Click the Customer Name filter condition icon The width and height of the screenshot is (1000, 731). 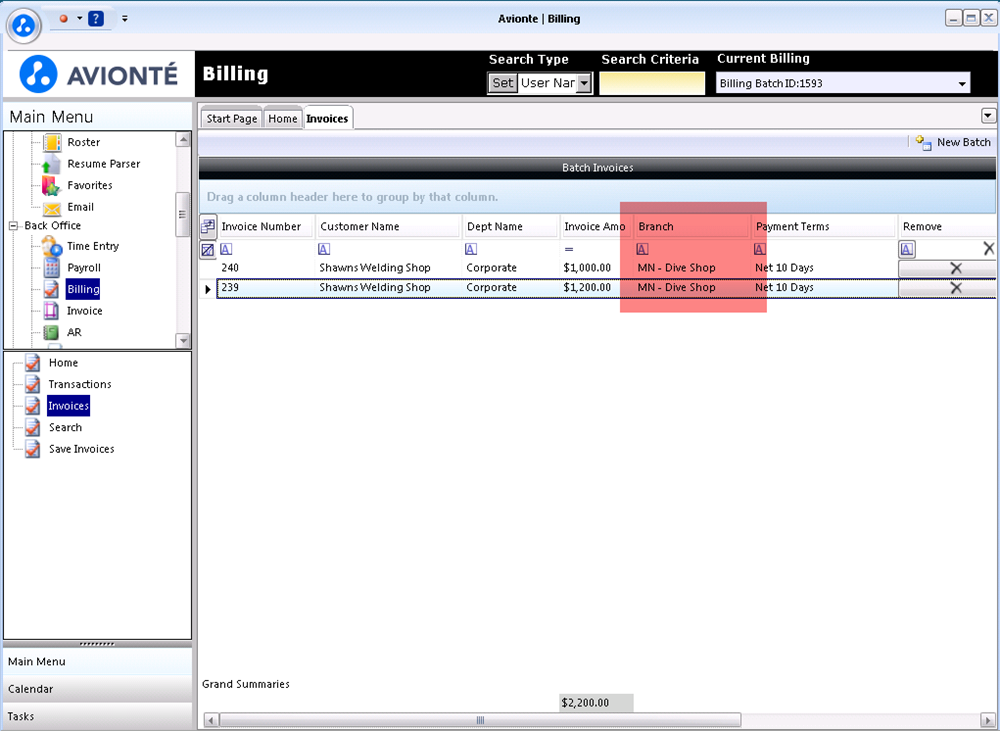324,249
